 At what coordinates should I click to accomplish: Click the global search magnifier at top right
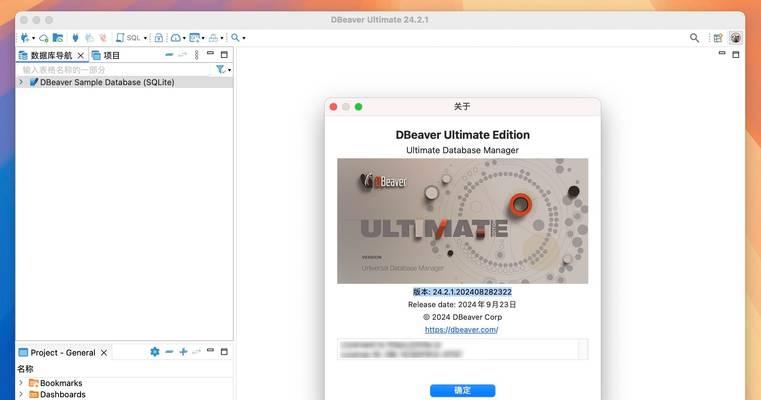tap(695, 38)
